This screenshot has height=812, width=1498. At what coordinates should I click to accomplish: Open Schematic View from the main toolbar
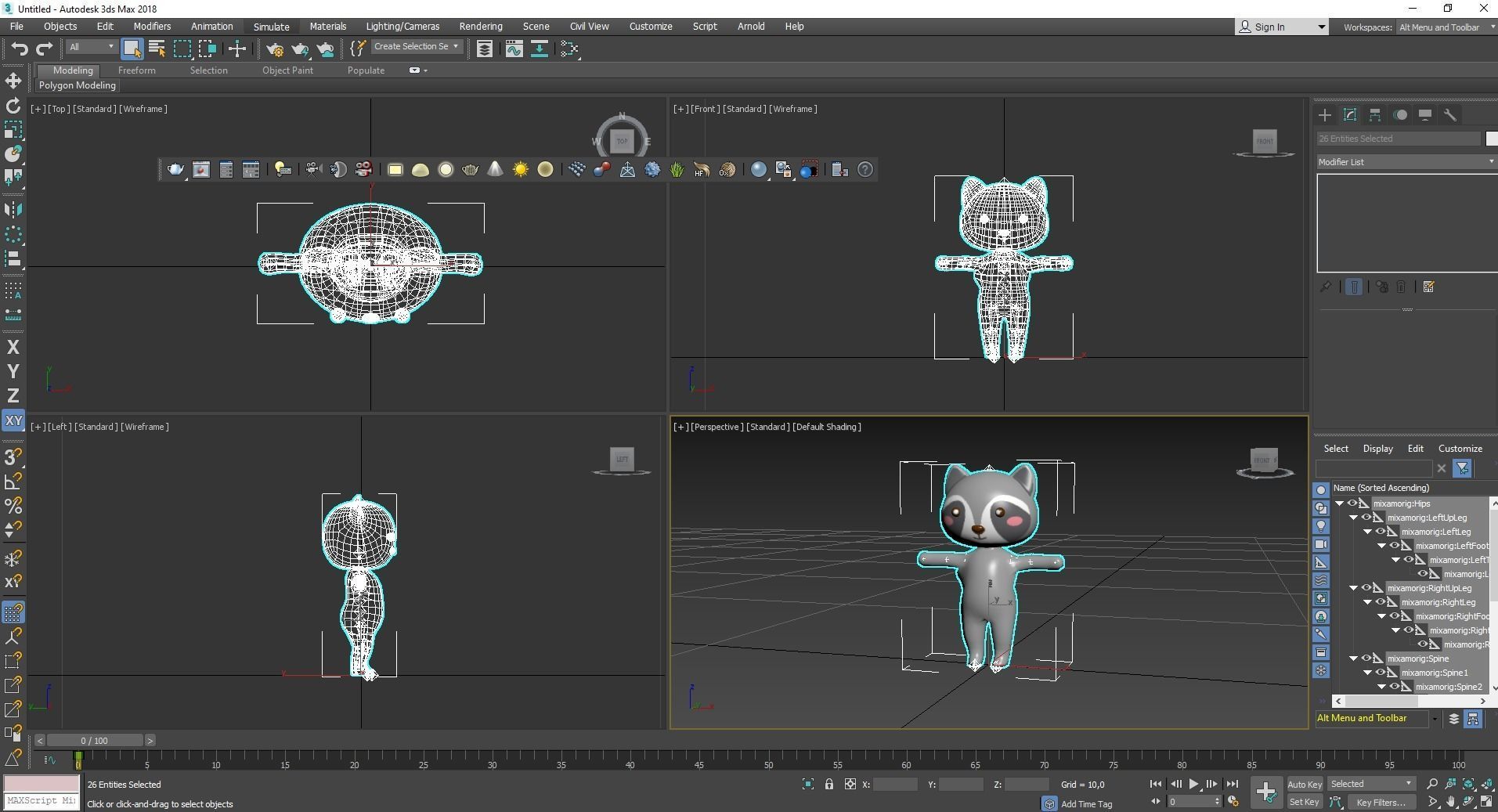point(539,49)
